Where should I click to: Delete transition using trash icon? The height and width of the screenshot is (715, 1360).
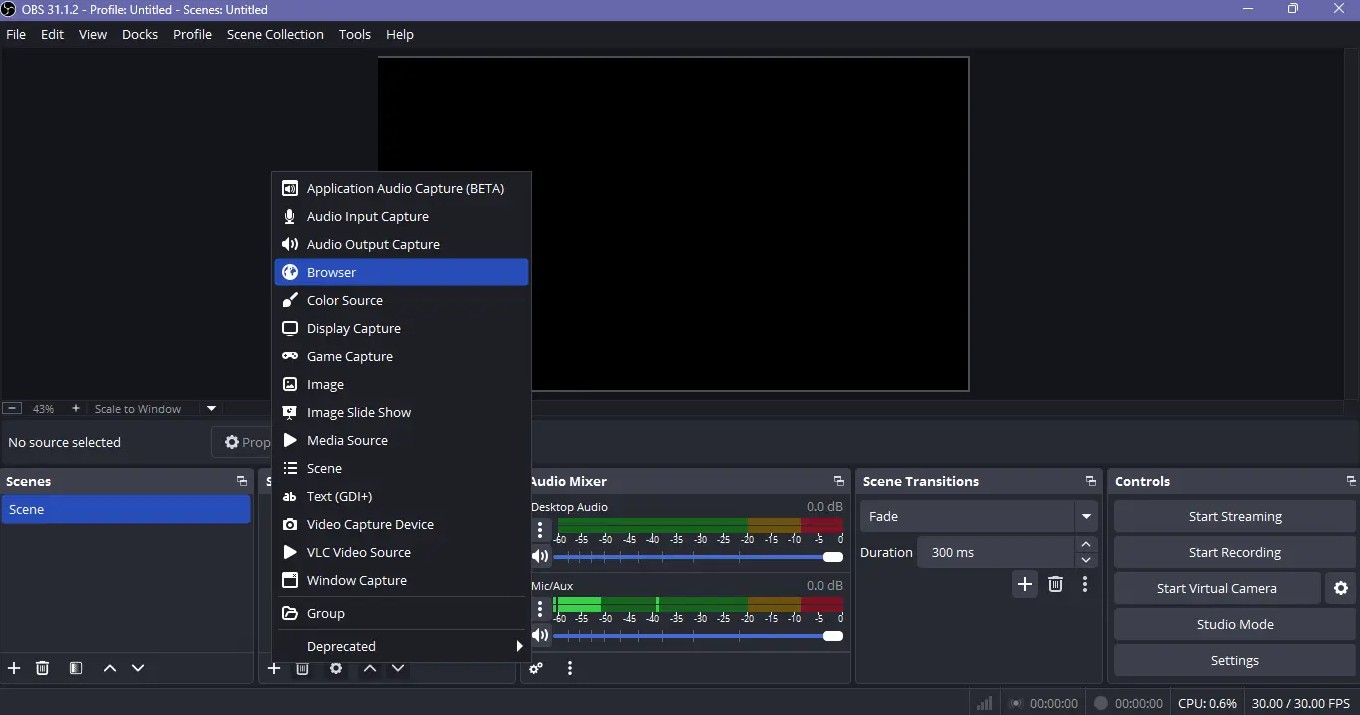(1055, 584)
